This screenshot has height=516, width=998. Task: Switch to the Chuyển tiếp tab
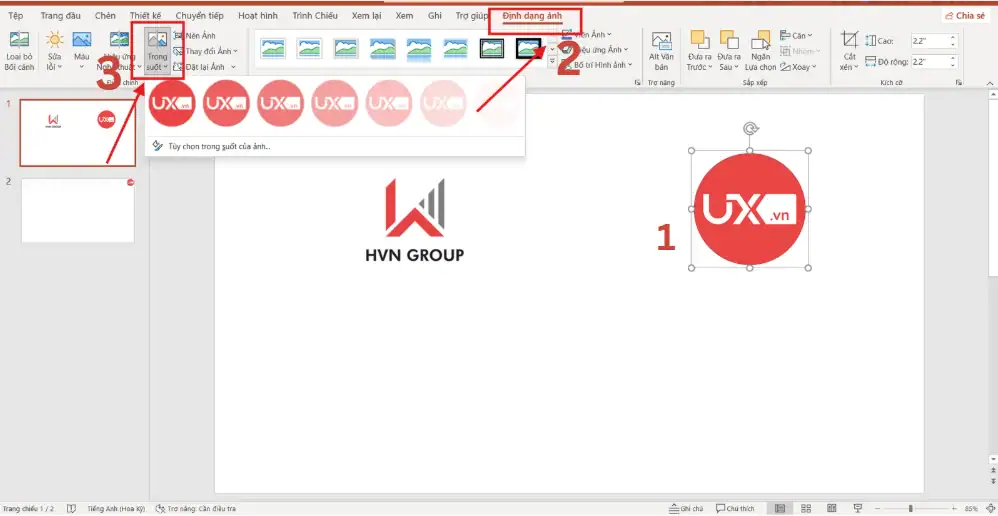tap(199, 15)
